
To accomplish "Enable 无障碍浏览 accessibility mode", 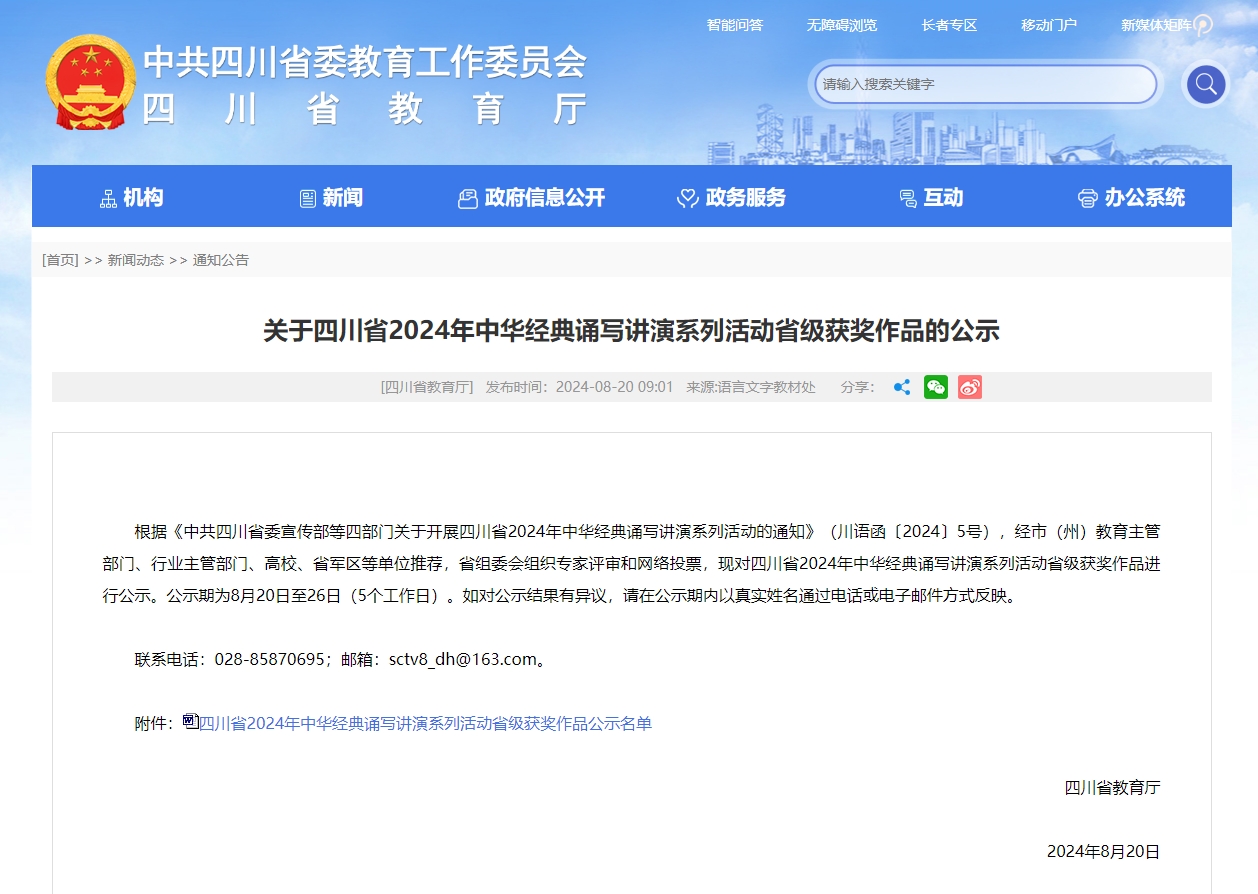I will 841,25.
